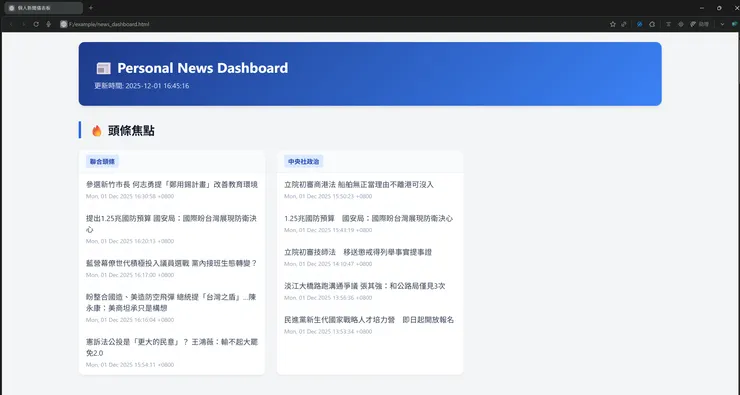
Task: Open headline 淡江大橋路跑溝通爭議 張其強
Action: pyautogui.click(x=365, y=286)
